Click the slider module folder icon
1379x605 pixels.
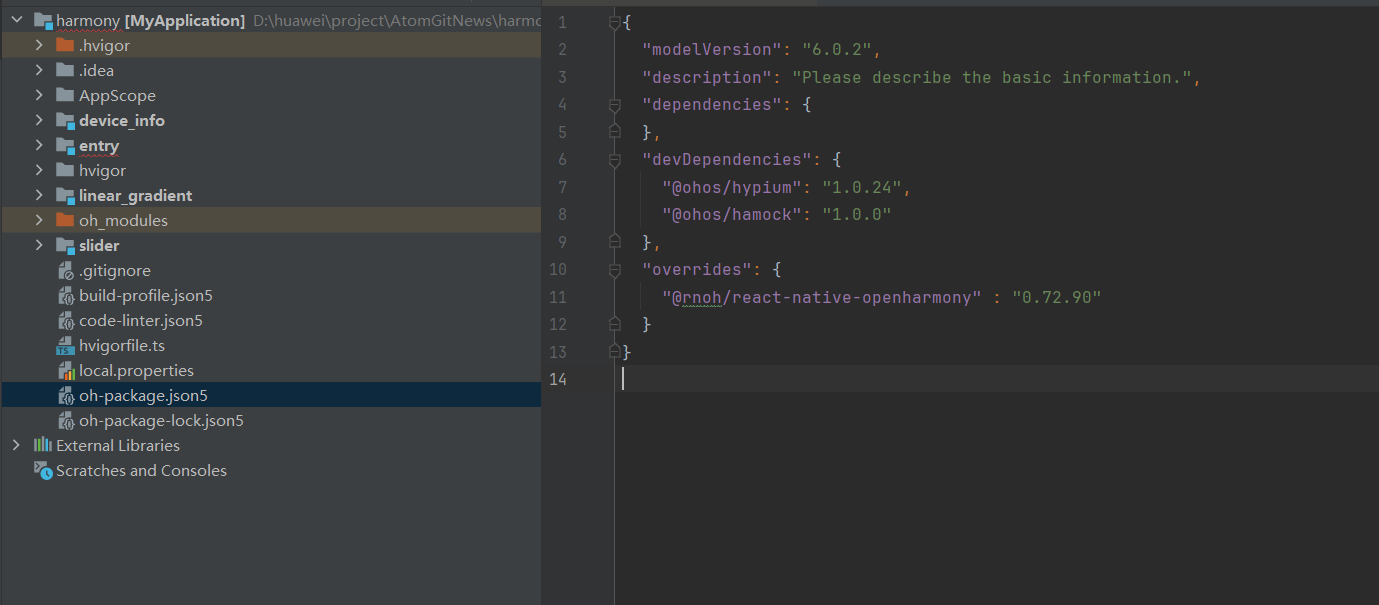[x=65, y=245]
